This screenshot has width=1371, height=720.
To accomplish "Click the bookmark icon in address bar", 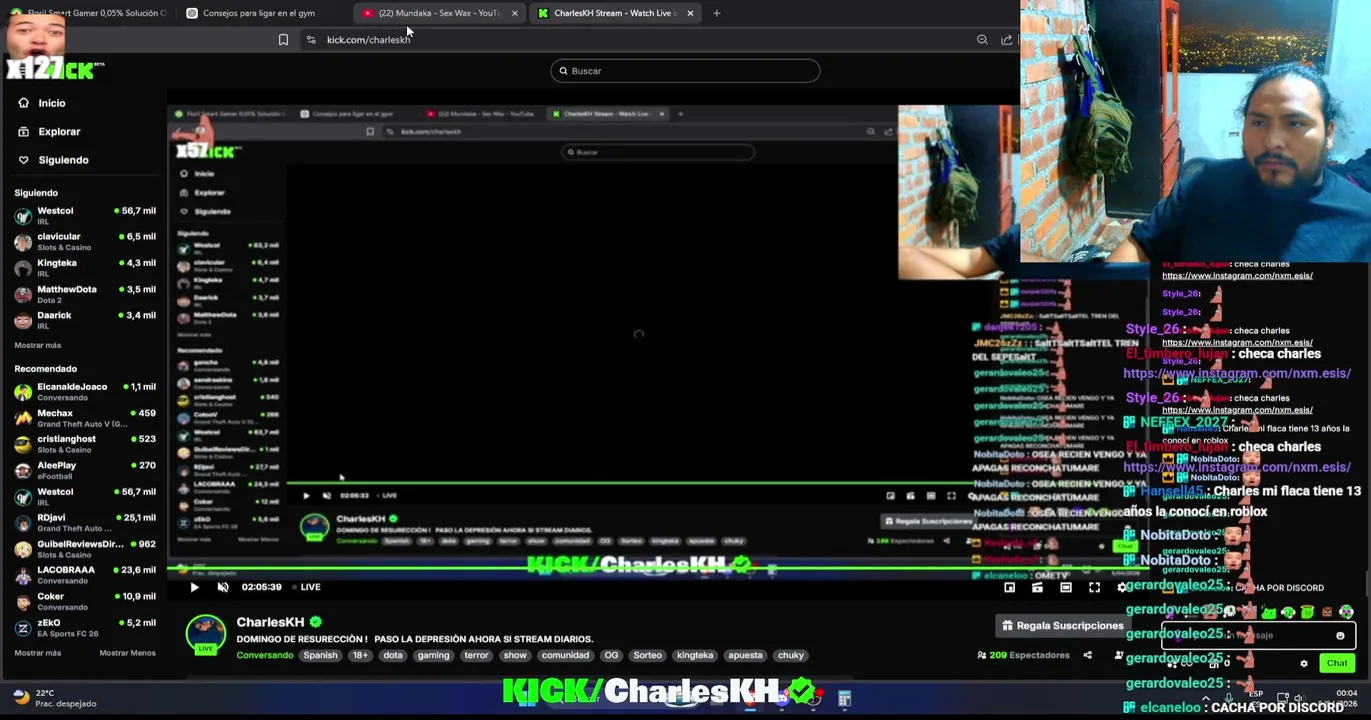I will (x=283, y=40).
